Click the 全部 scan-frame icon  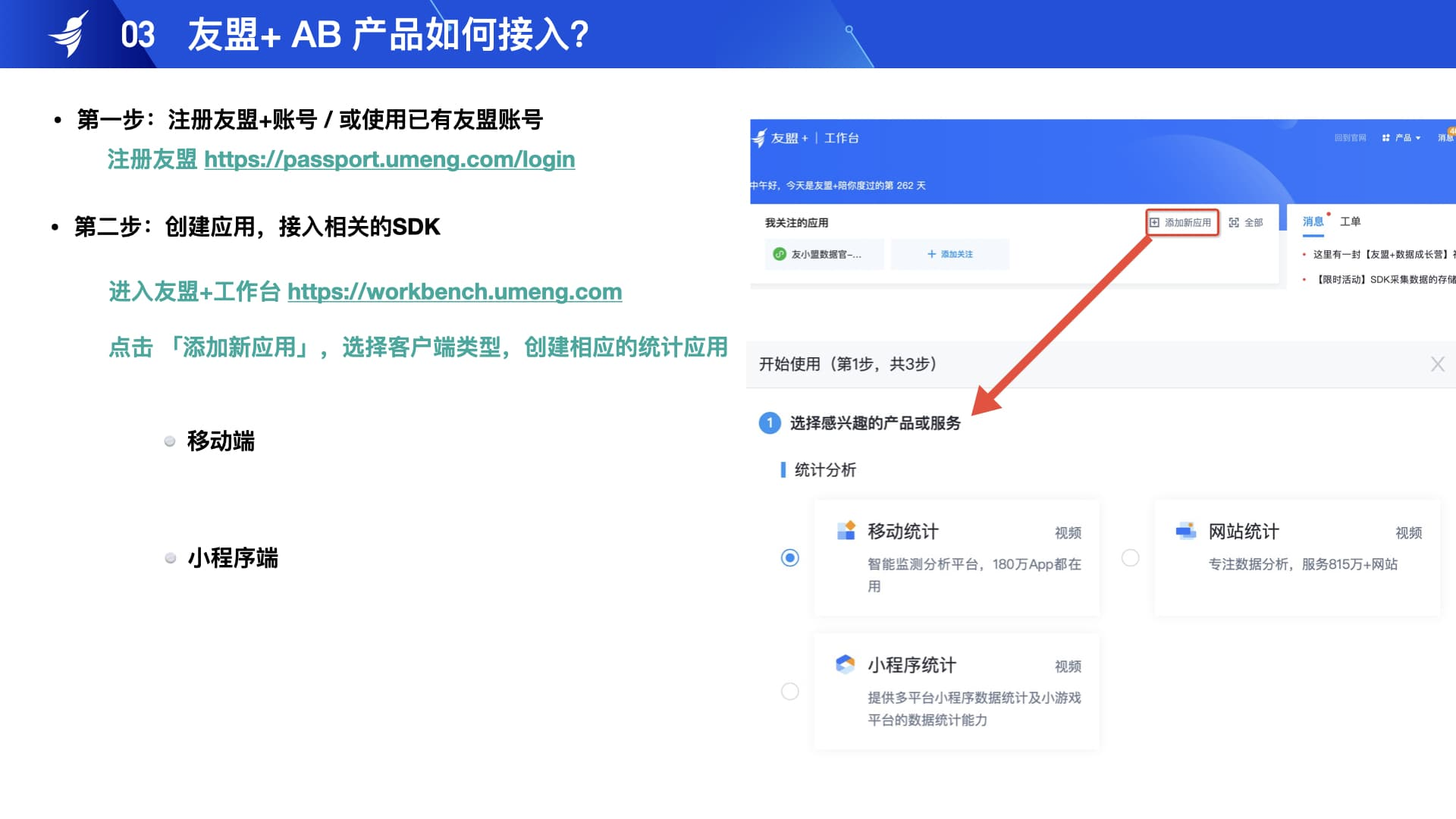(1234, 222)
